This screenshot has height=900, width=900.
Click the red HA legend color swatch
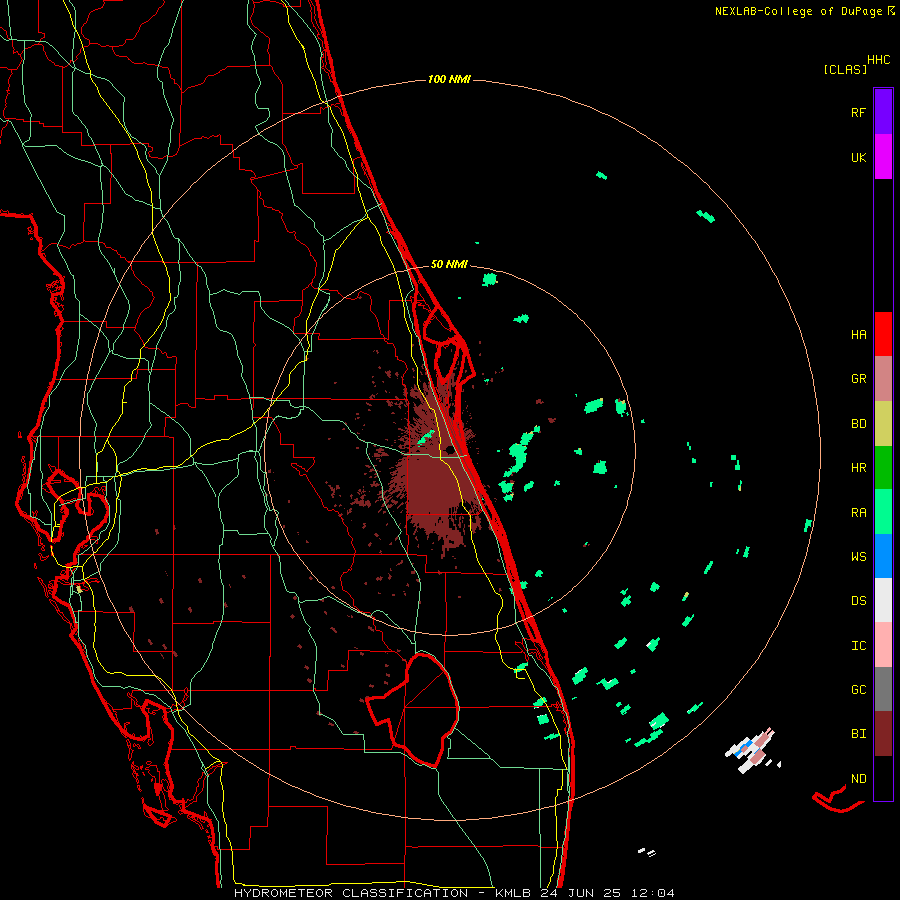coord(883,334)
